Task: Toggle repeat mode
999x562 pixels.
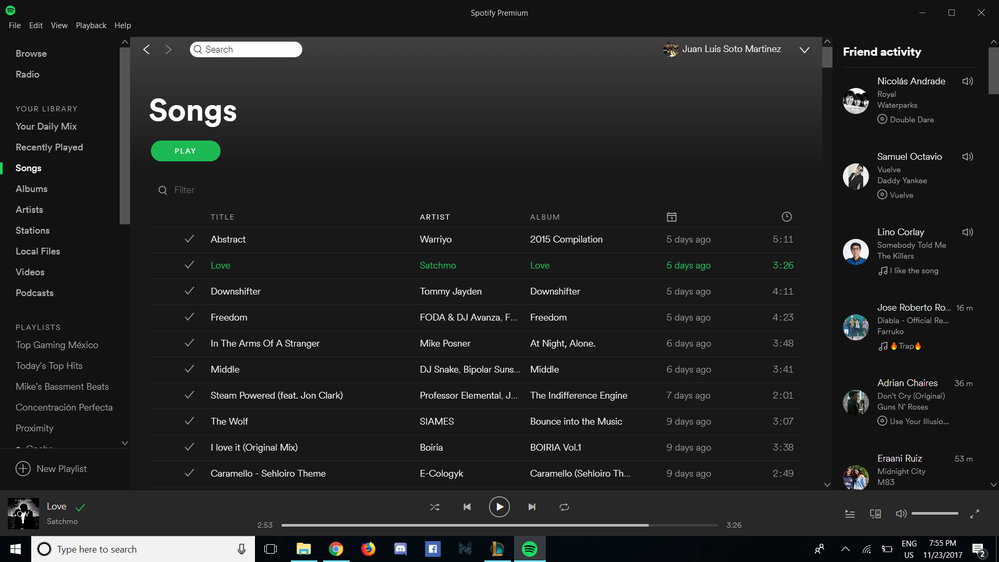Action: (564, 507)
